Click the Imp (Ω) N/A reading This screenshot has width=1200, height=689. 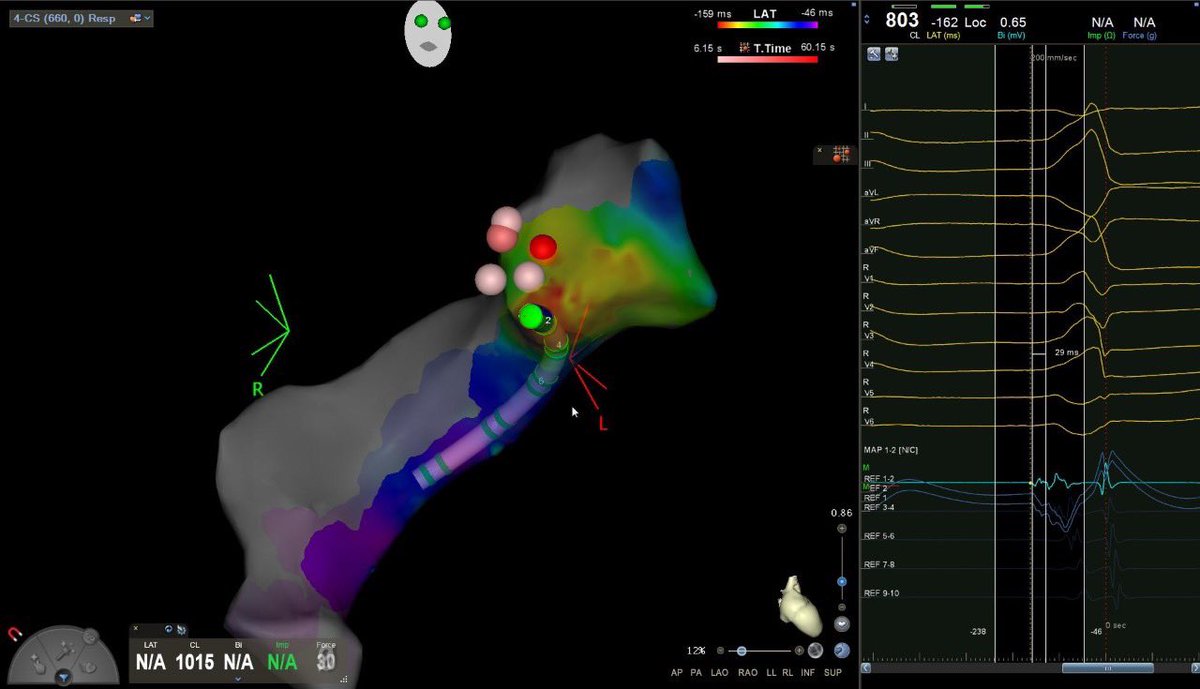[x=1102, y=21]
